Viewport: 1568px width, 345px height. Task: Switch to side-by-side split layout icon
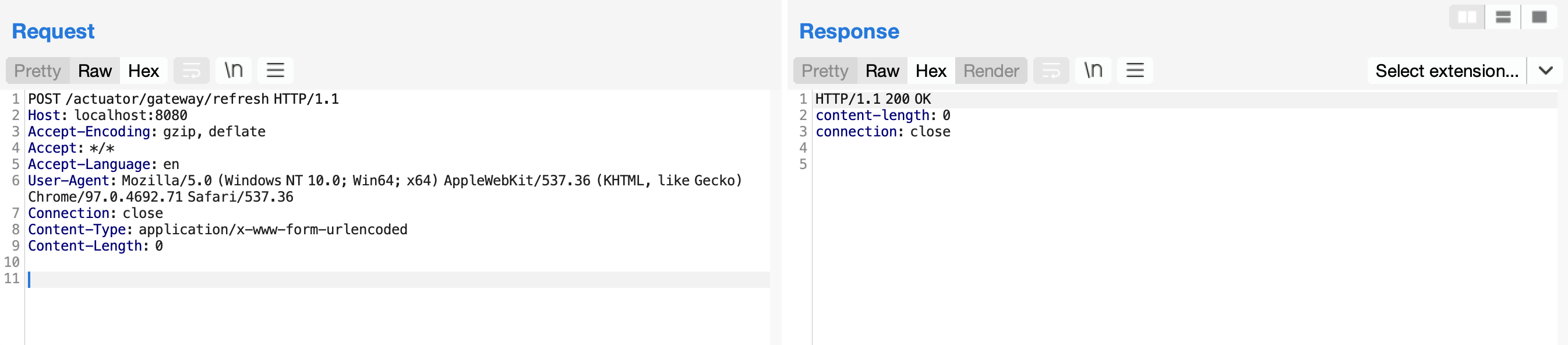coord(1467,17)
